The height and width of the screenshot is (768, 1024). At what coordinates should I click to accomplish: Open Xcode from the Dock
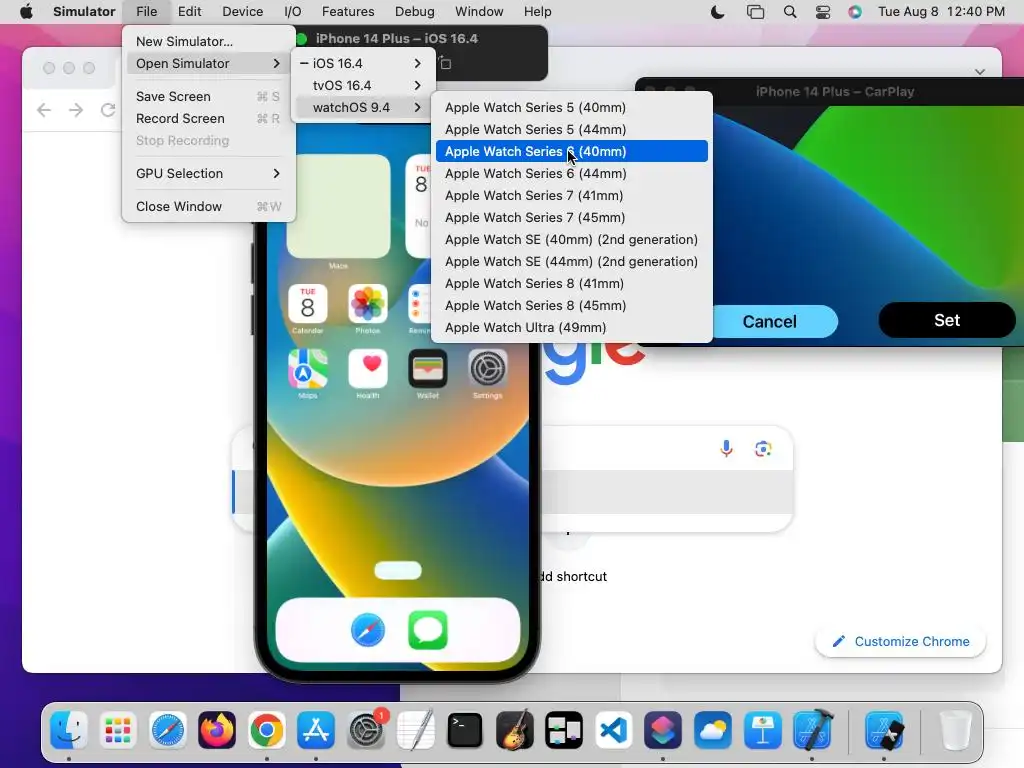tap(812, 729)
